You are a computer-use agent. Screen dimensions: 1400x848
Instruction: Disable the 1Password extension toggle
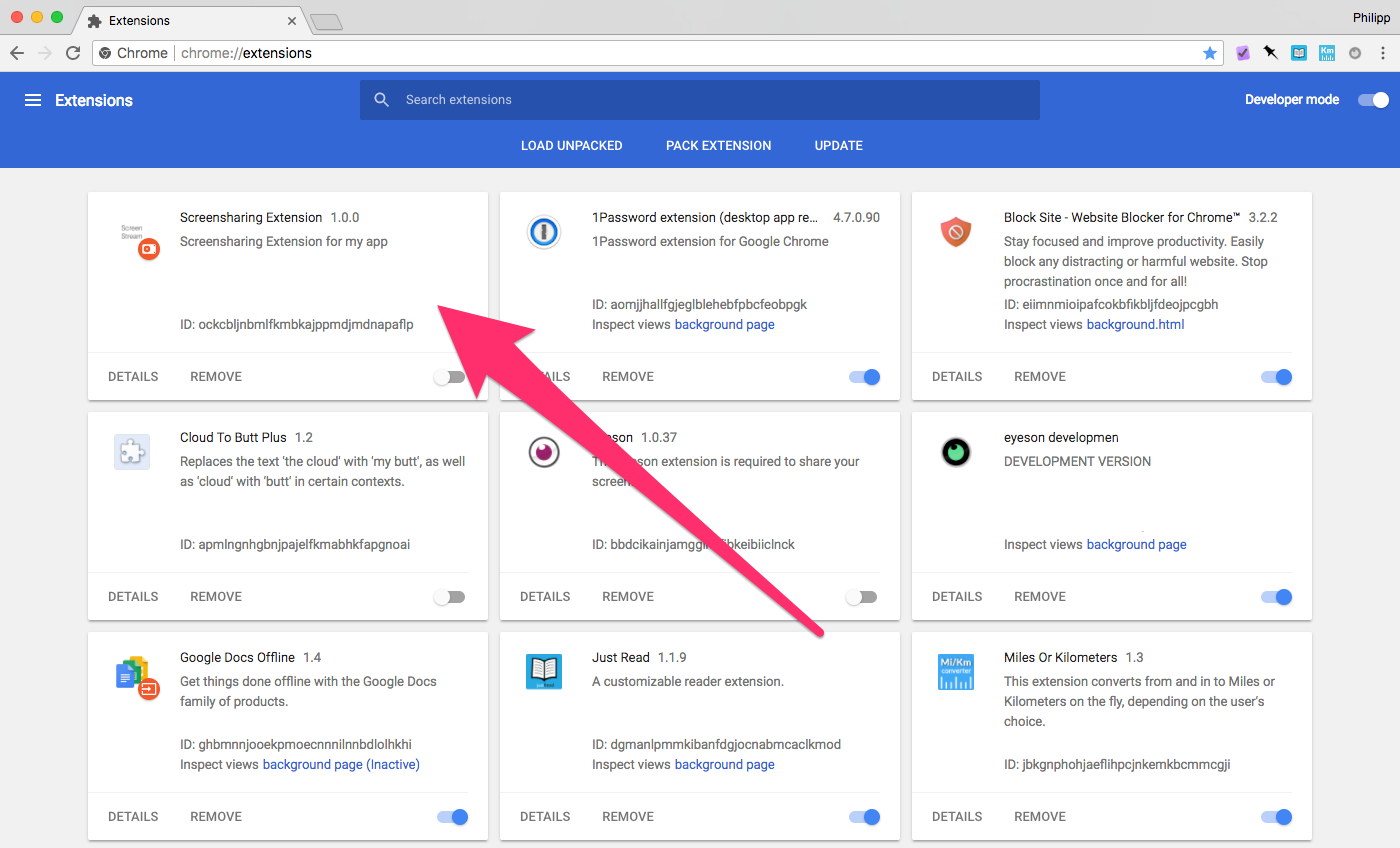pos(864,377)
